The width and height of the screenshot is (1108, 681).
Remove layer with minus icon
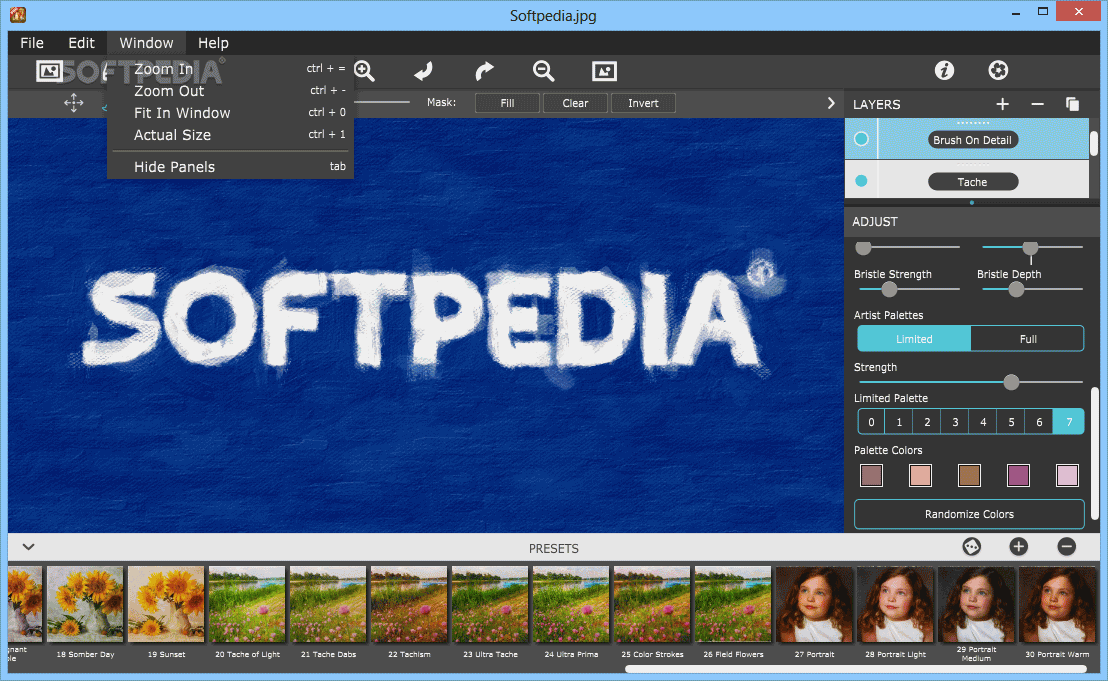point(1037,105)
